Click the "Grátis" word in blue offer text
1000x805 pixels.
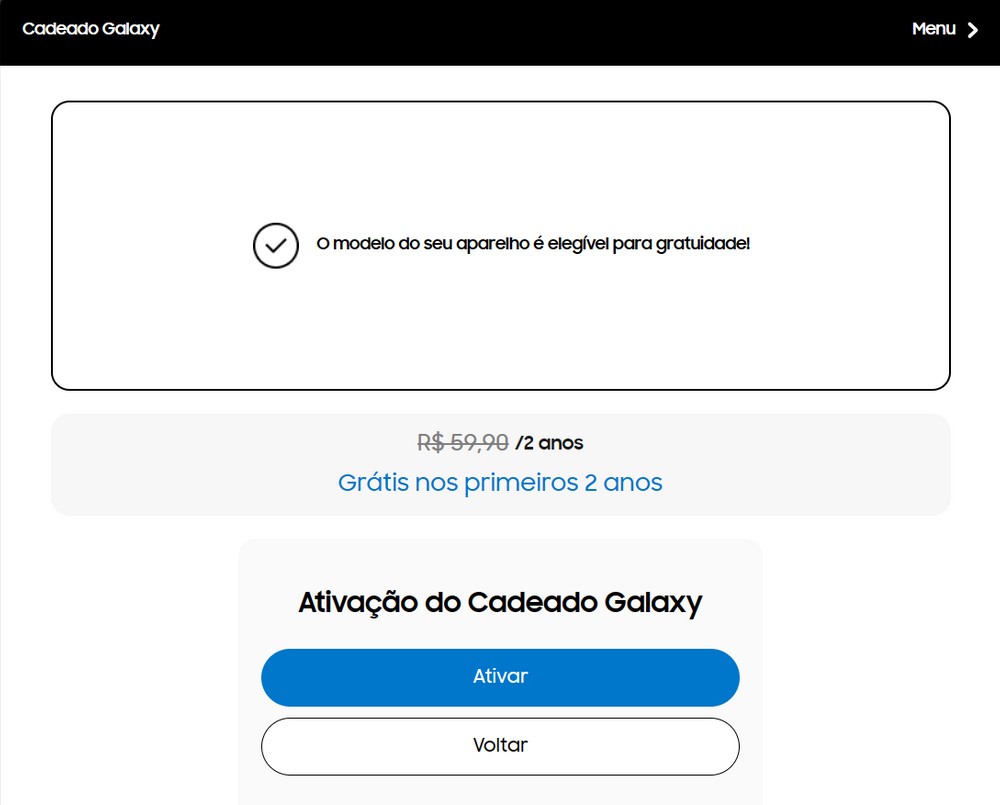374,483
